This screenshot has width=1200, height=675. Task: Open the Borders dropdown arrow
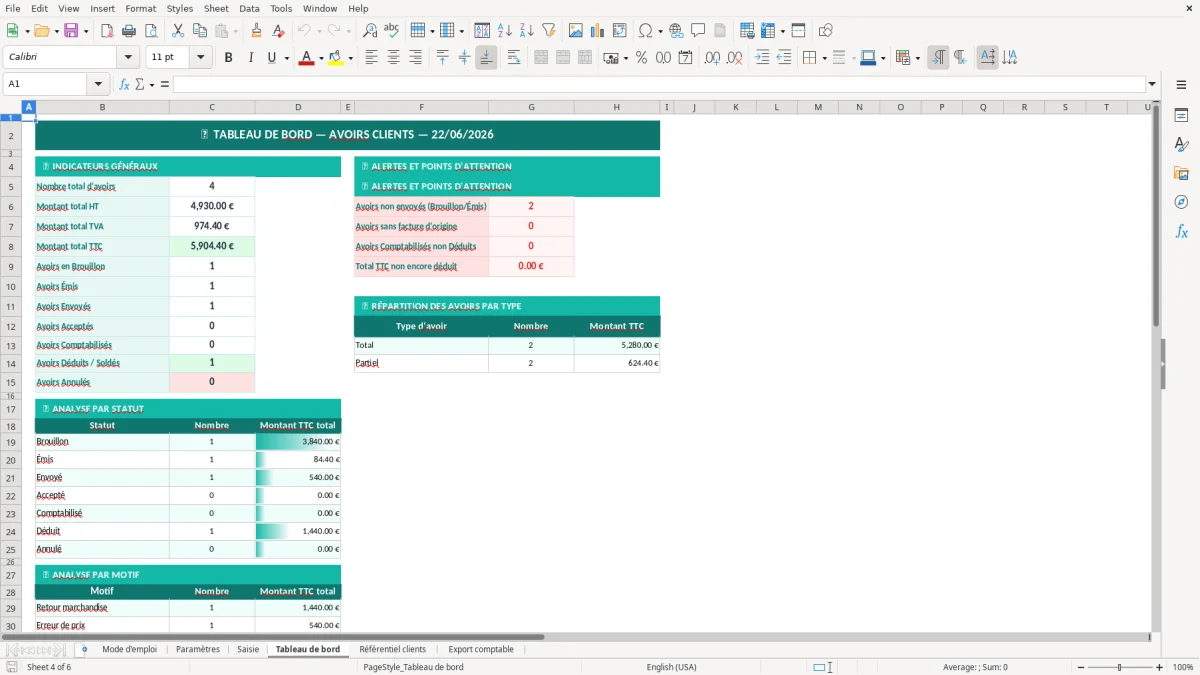824,58
